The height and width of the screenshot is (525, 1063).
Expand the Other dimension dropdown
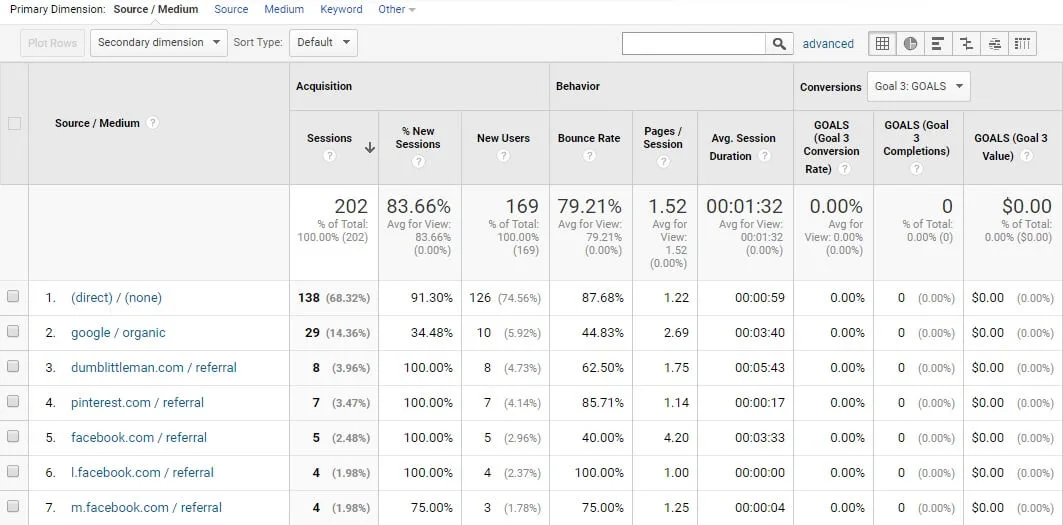coord(397,9)
